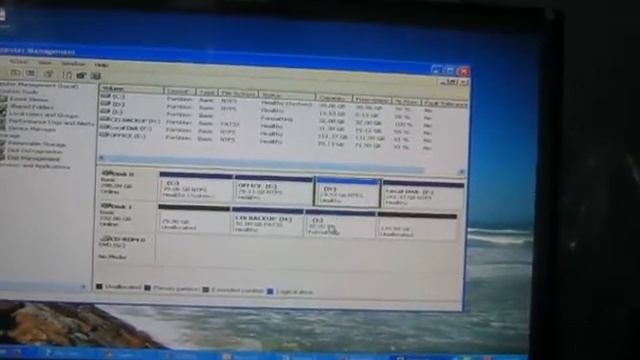Select the highlighted logical drive on Disk 0

pos(347,192)
